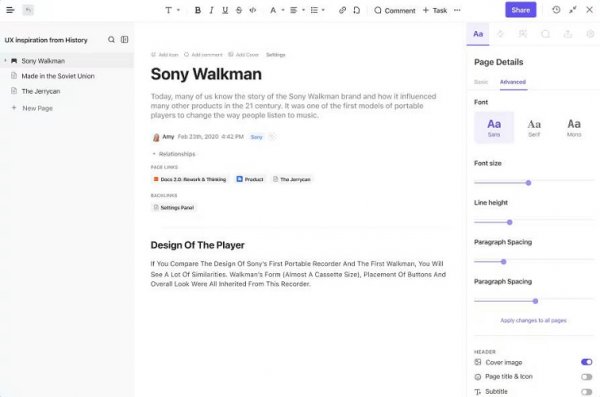The width and height of the screenshot is (600, 397).
Task: Open the hamburger menu icon
Action: tap(10, 10)
